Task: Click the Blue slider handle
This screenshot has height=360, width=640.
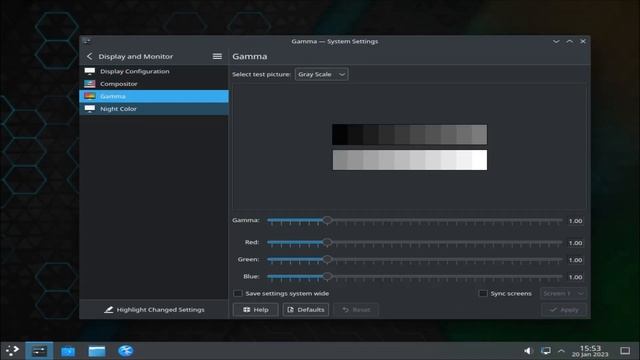Action: 327,277
